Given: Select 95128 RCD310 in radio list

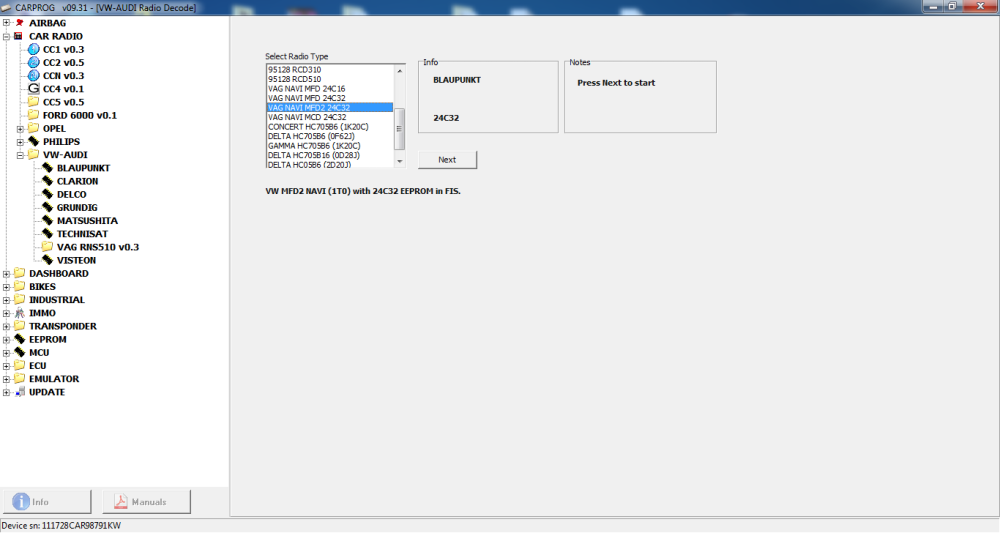Looking at the screenshot, I should pyautogui.click(x=330, y=69).
